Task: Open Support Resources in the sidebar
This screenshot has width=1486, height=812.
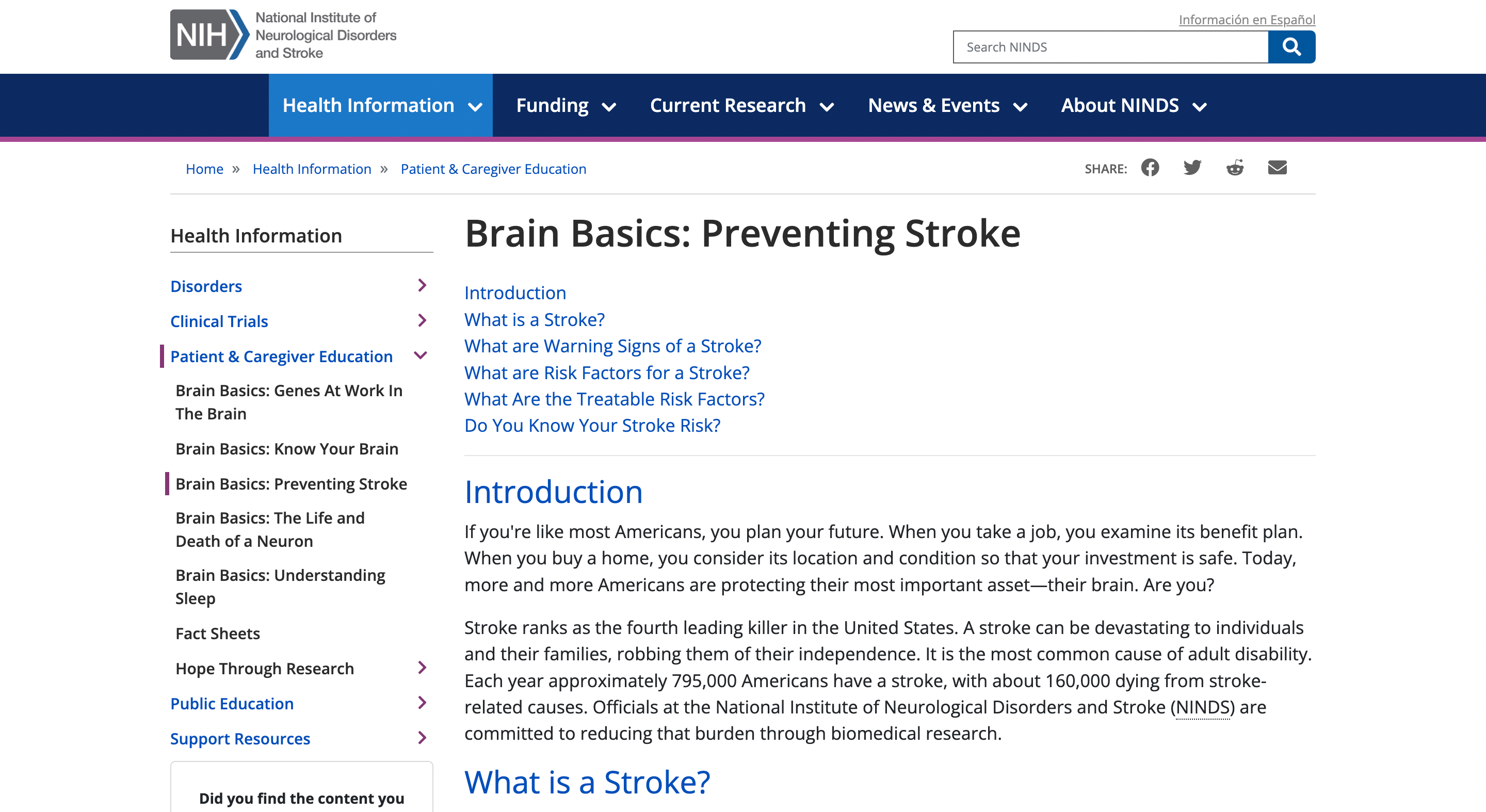Action: (240, 739)
